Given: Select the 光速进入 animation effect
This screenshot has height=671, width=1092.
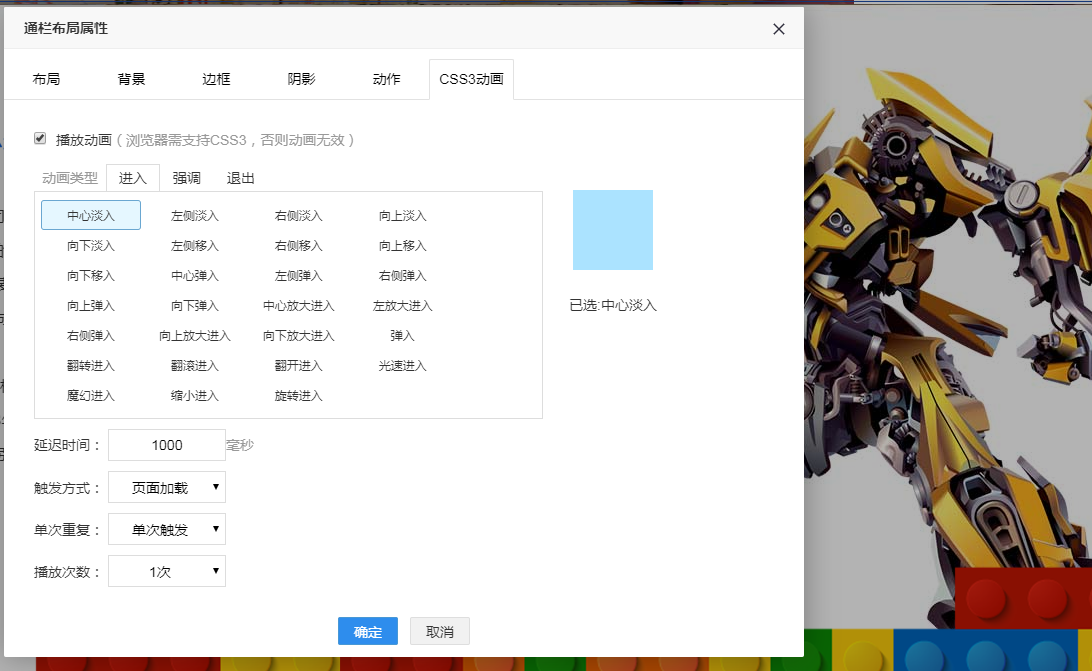Looking at the screenshot, I should coord(403,366).
